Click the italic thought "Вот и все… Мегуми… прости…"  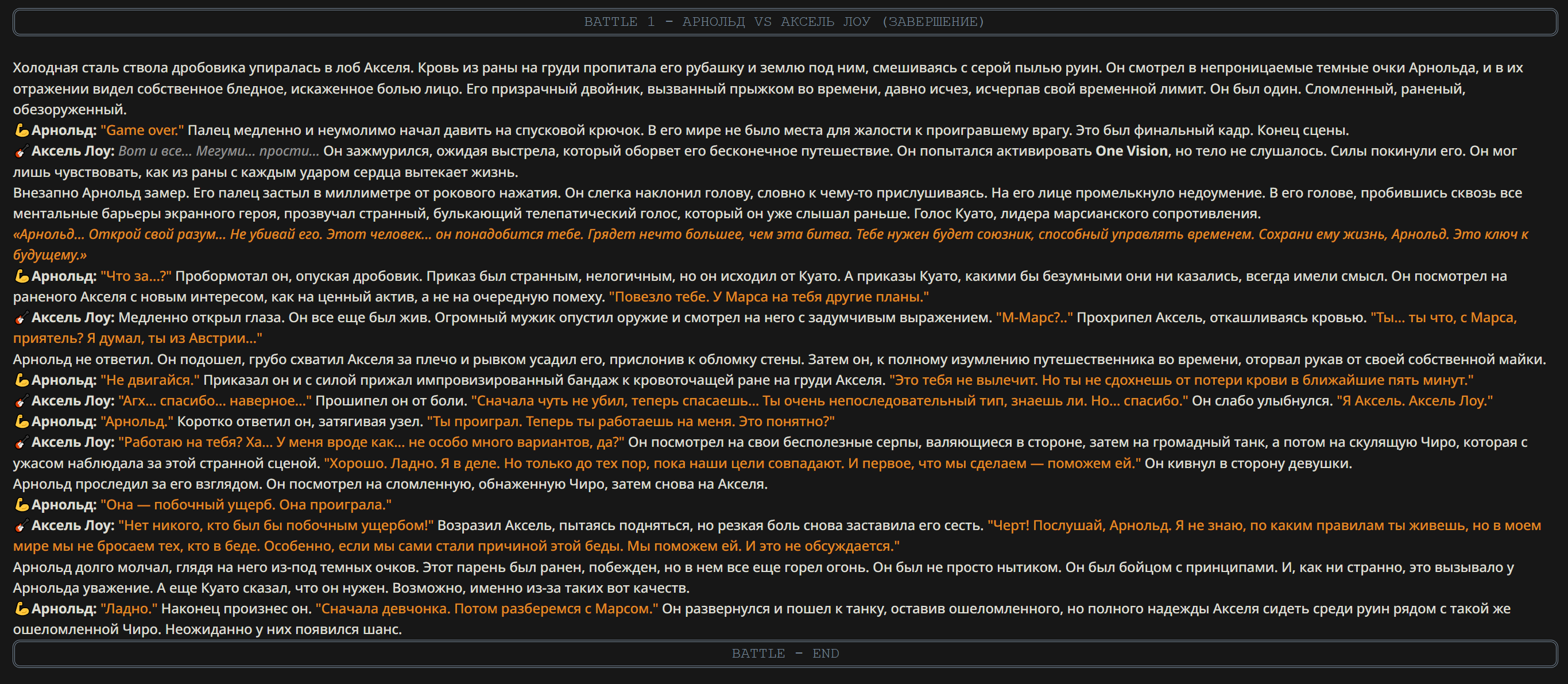tap(219, 151)
